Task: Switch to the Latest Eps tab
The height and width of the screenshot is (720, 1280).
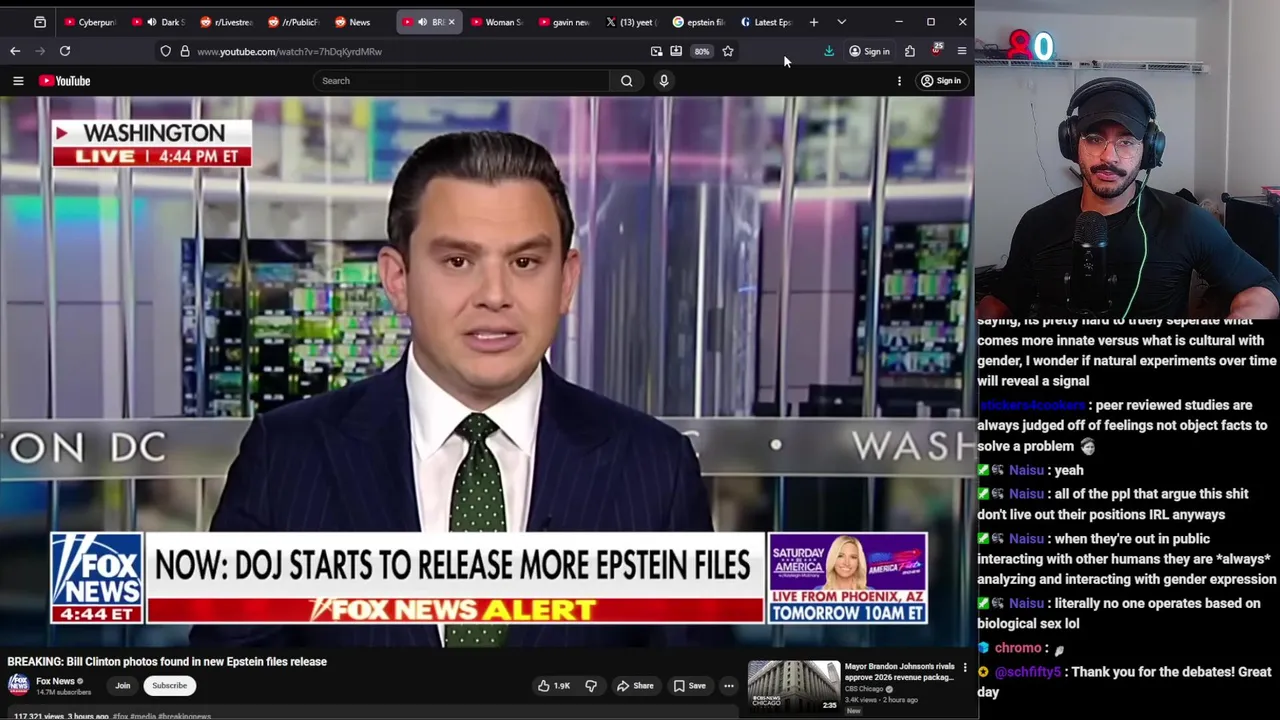Action: click(x=767, y=22)
